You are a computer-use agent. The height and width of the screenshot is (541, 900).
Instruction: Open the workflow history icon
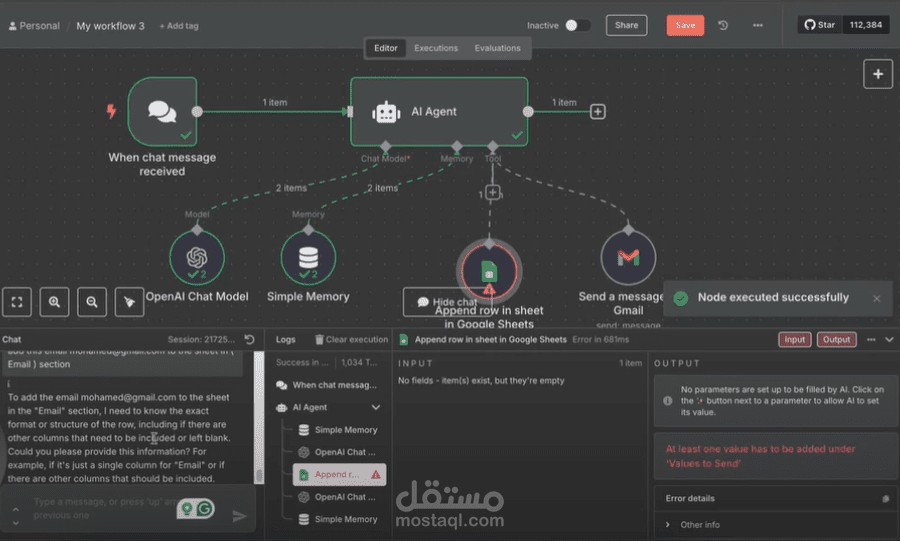pyautogui.click(x=723, y=25)
